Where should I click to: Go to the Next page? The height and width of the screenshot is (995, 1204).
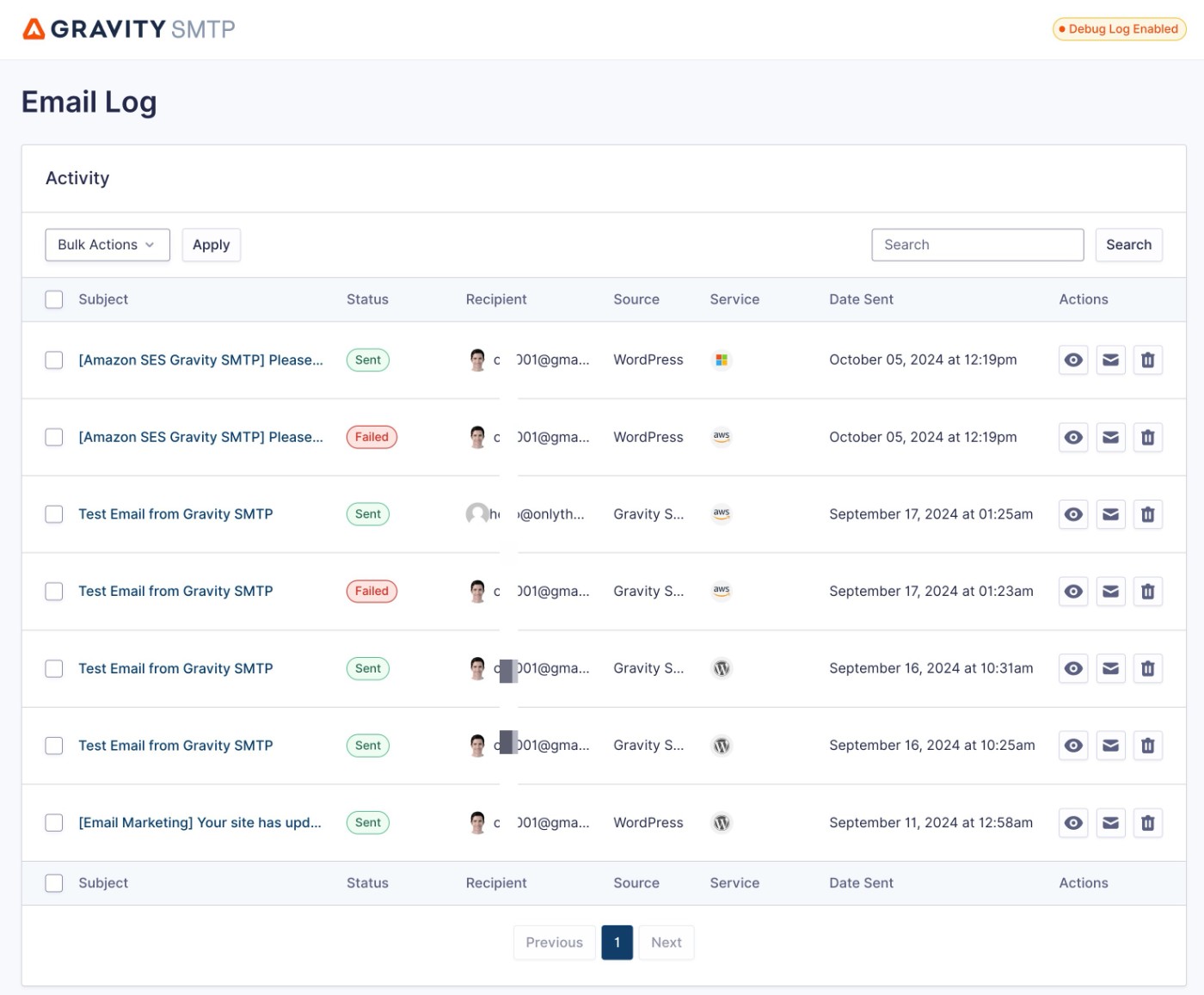(666, 943)
